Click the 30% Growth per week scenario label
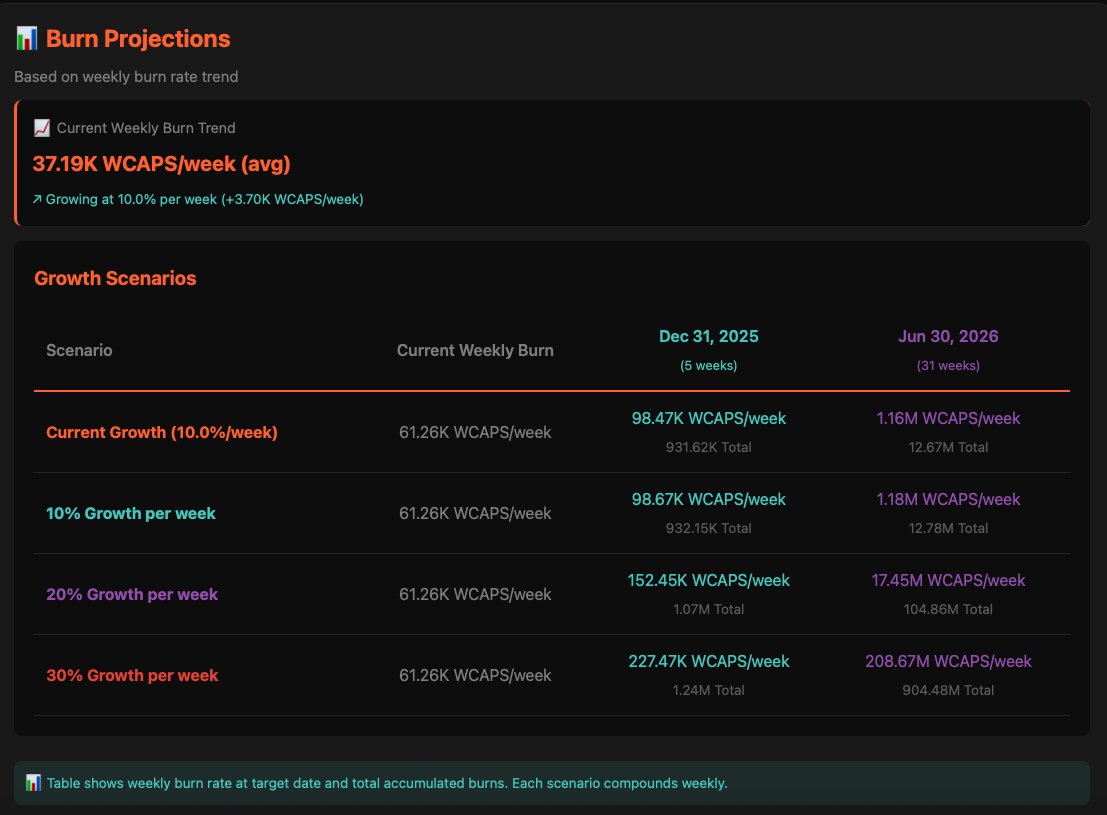Viewport: 1107px width, 815px height. tap(132, 675)
